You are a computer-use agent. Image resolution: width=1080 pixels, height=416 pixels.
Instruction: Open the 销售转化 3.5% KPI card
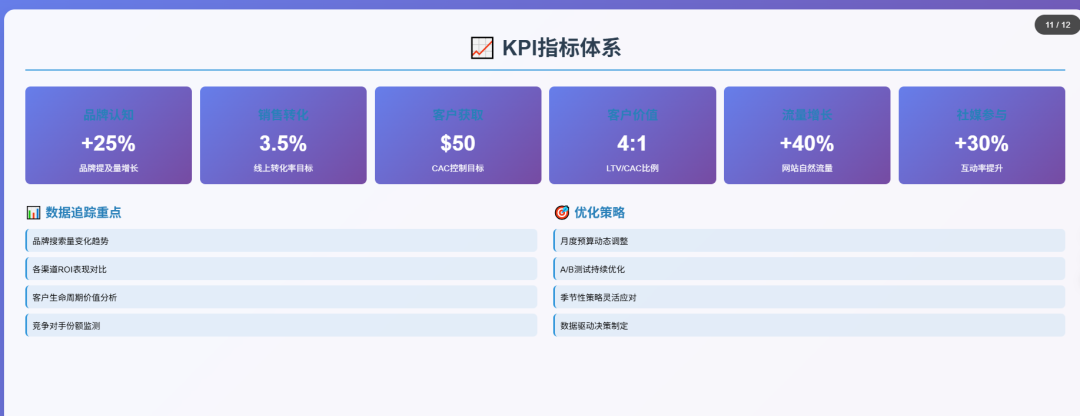(x=283, y=135)
